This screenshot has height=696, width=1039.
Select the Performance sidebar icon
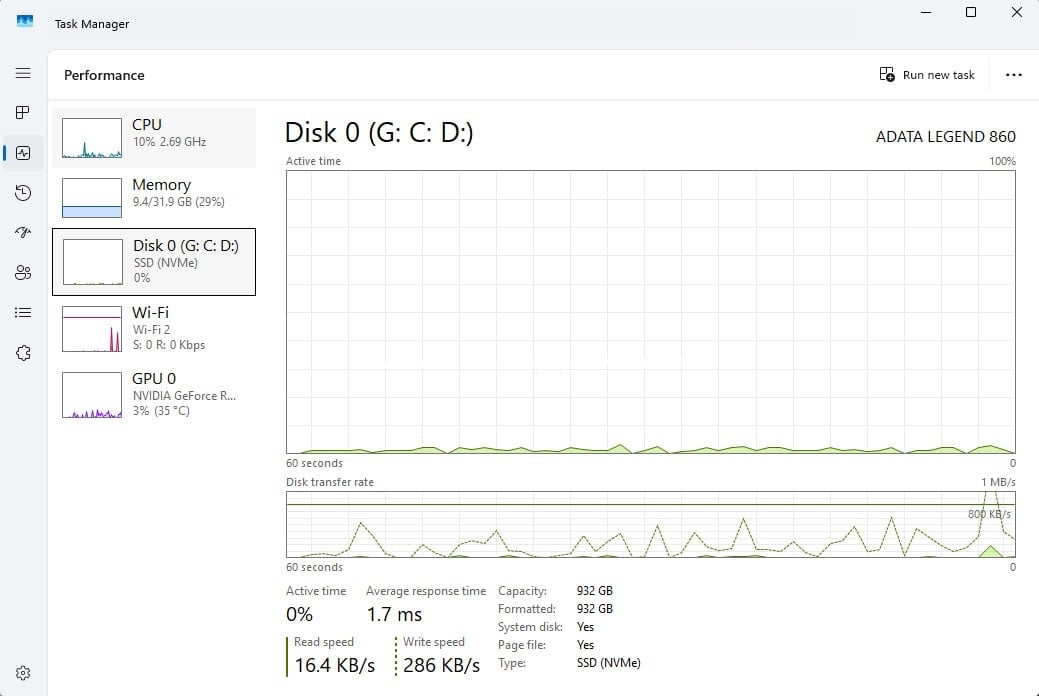(23, 153)
